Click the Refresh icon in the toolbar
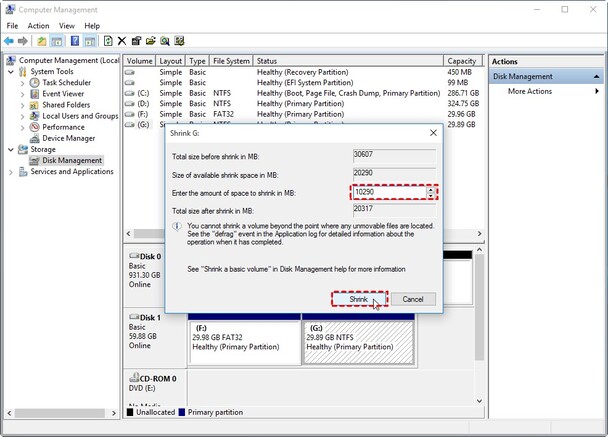Image resolution: width=608 pixels, height=437 pixels. point(107,41)
